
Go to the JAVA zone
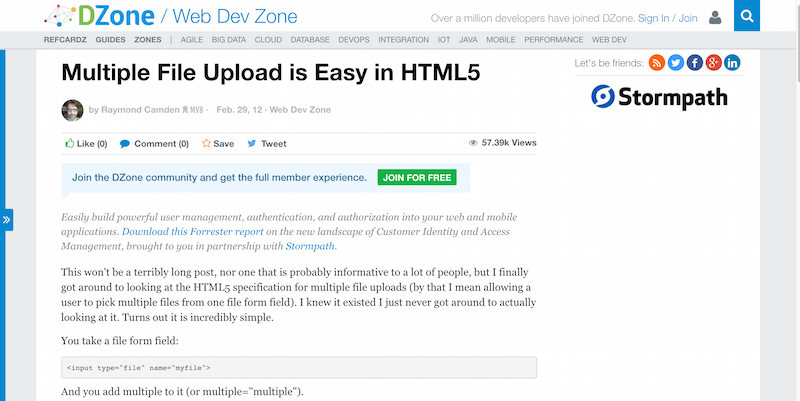point(468,39)
